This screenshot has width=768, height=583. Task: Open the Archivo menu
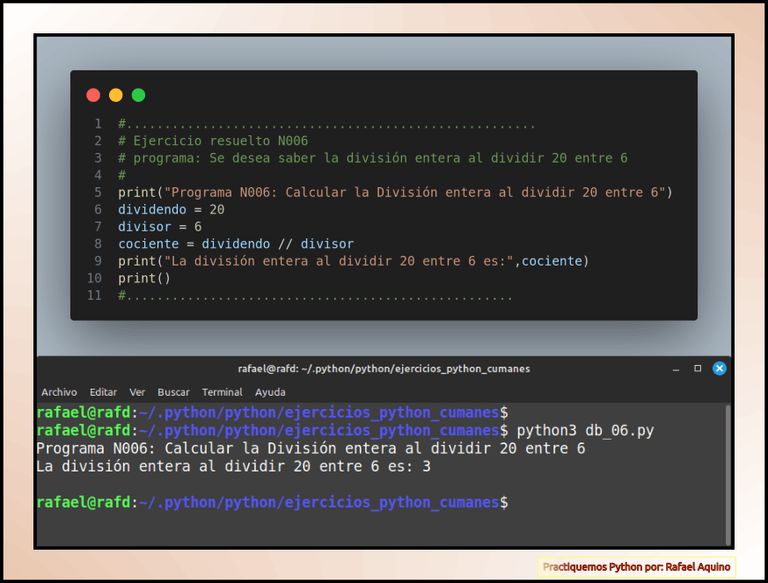click(x=59, y=392)
